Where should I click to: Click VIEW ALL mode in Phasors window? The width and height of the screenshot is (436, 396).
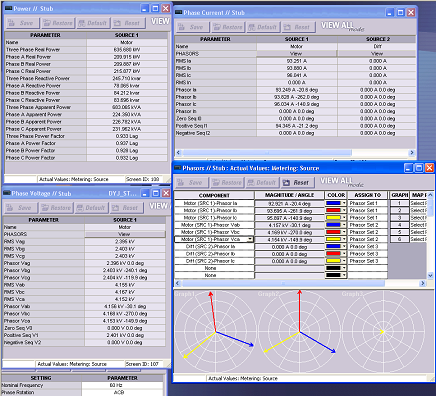[341, 182]
